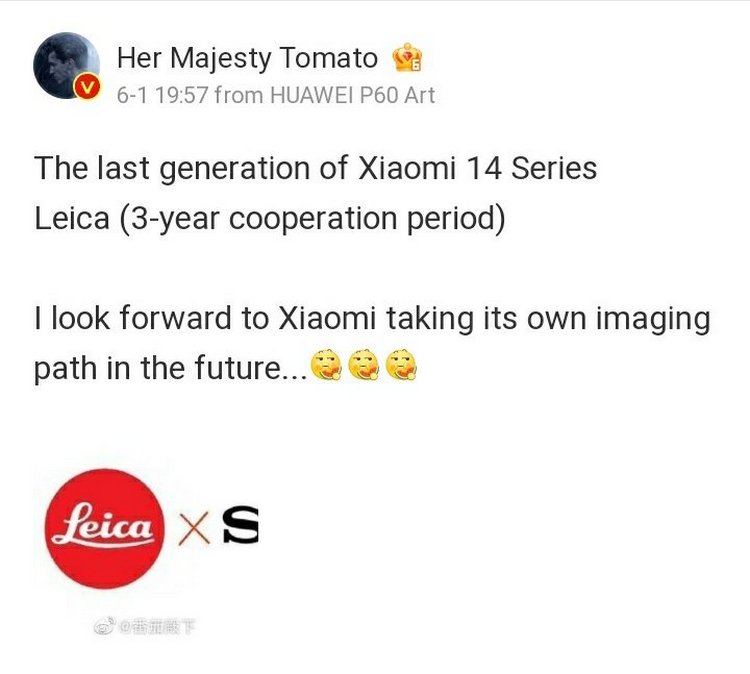
Task: Click the word Leica in post text
Action: point(72,219)
